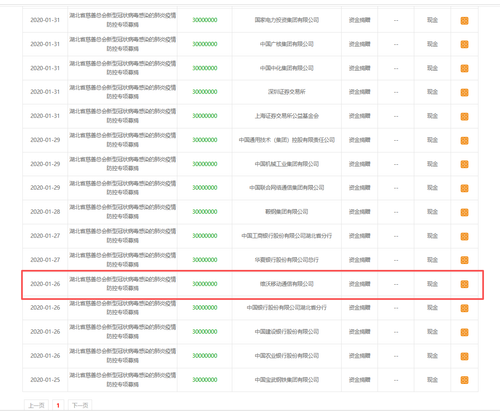This screenshot has height=411, width=500.
Task: Open the orange detail icon for 中国机械工业集团有限公司
Action: click(464, 164)
